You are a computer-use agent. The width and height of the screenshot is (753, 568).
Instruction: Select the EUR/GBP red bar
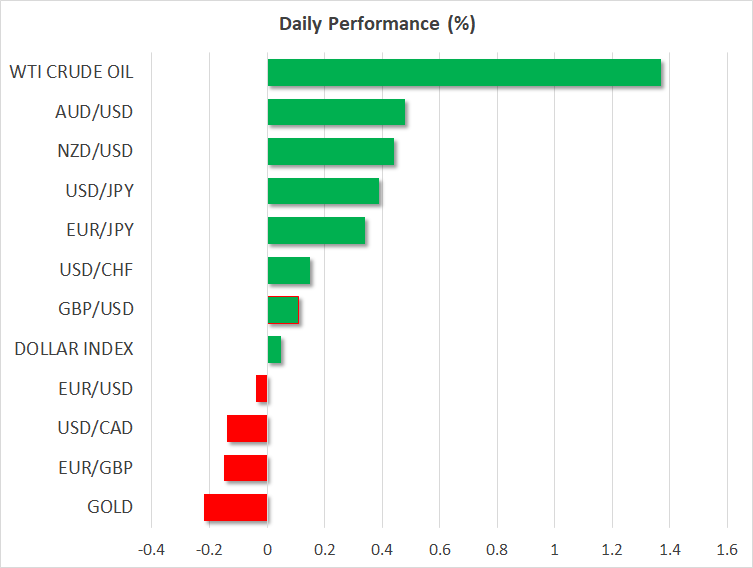[x=246, y=468]
